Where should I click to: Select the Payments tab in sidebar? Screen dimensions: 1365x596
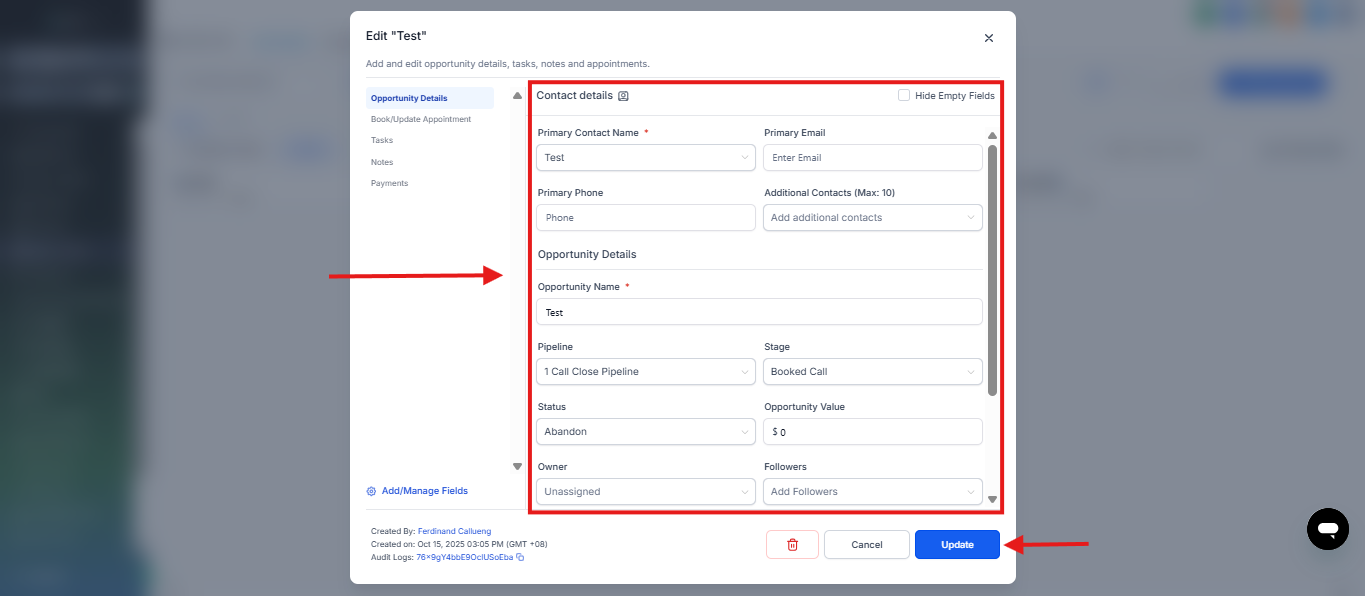click(x=389, y=183)
